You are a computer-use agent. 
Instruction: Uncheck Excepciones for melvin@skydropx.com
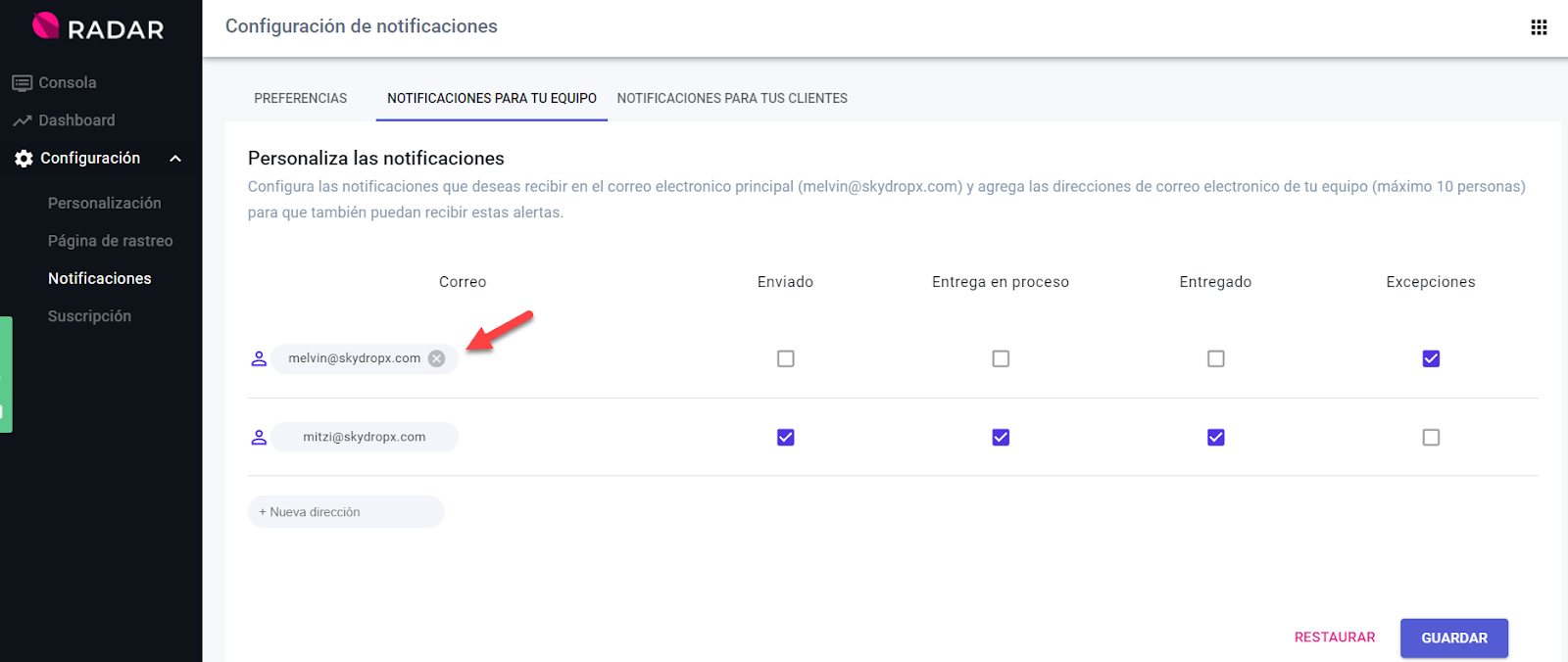(1431, 358)
